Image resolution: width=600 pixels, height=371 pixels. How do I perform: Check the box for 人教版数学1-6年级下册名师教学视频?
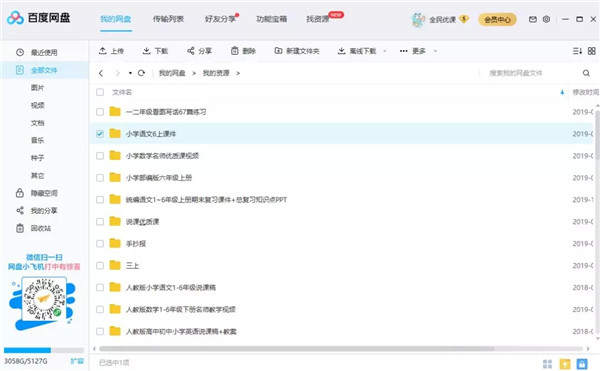coord(100,309)
